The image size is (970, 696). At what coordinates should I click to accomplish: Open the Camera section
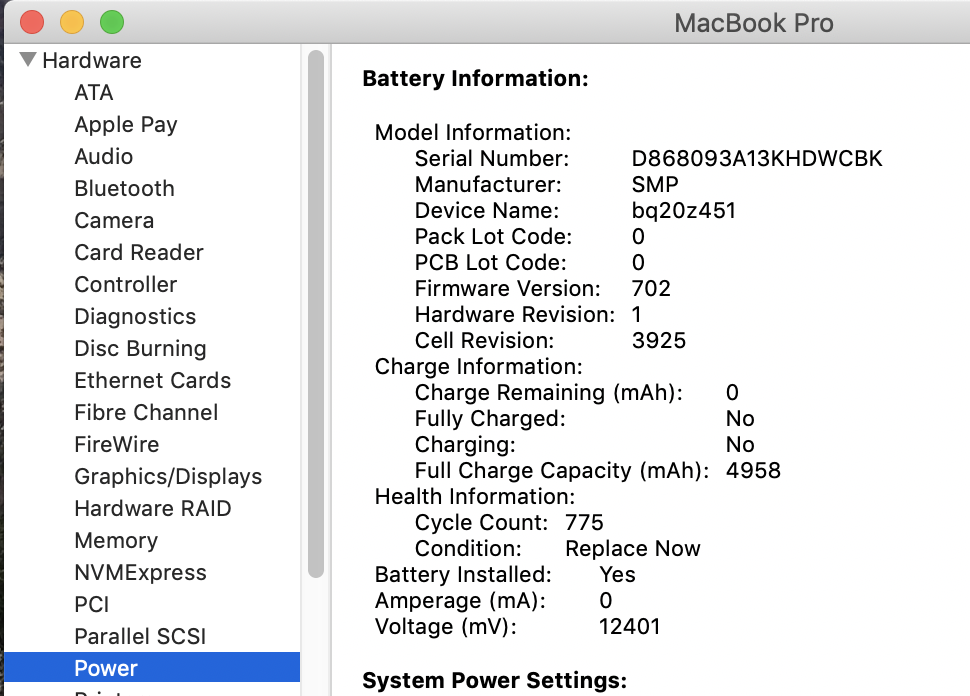114,221
